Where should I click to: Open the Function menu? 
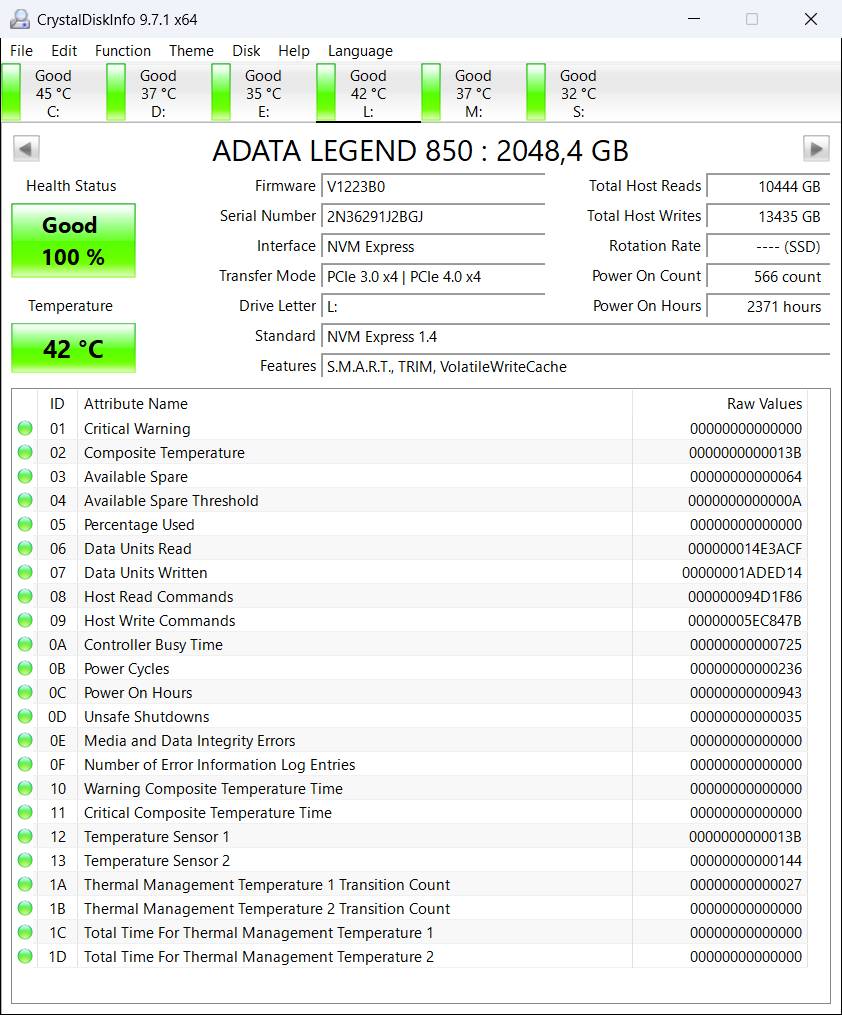point(122,50)
